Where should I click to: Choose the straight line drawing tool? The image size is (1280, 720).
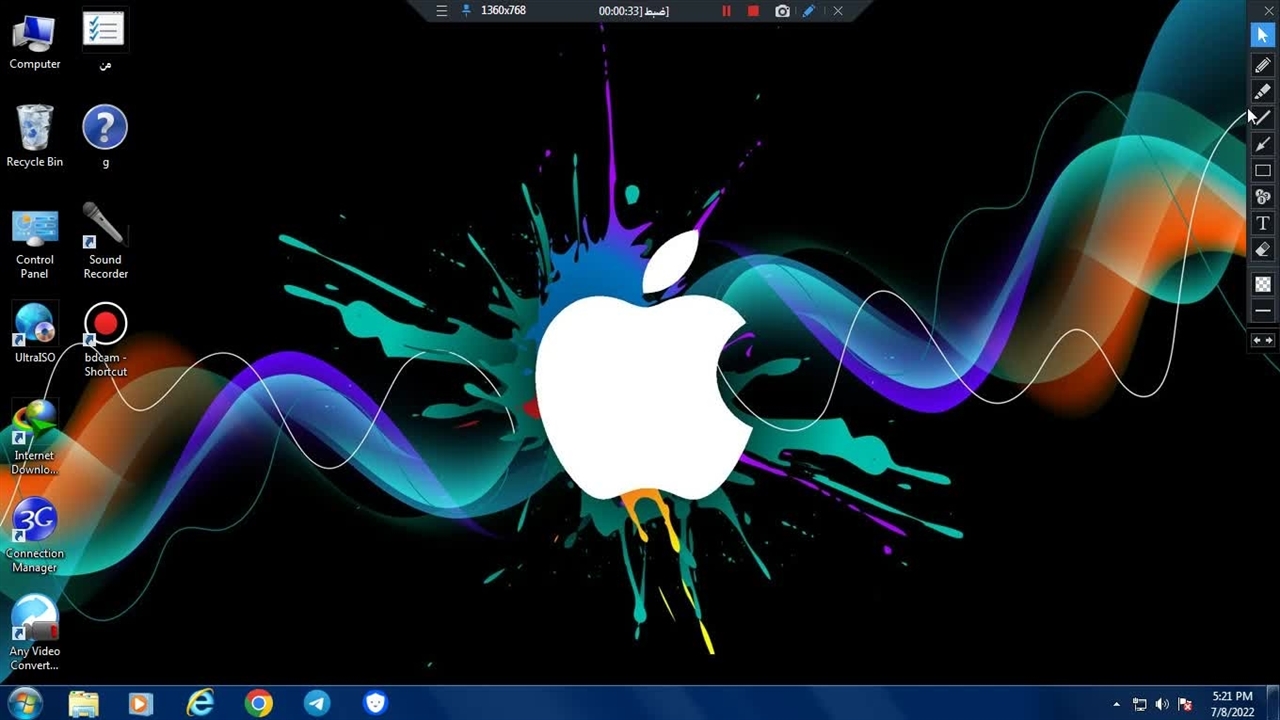[x=1262, y=118]
